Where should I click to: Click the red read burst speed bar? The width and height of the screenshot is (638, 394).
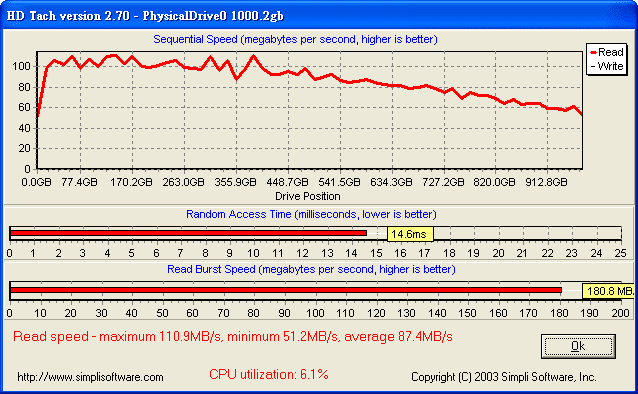coord(286,290)
